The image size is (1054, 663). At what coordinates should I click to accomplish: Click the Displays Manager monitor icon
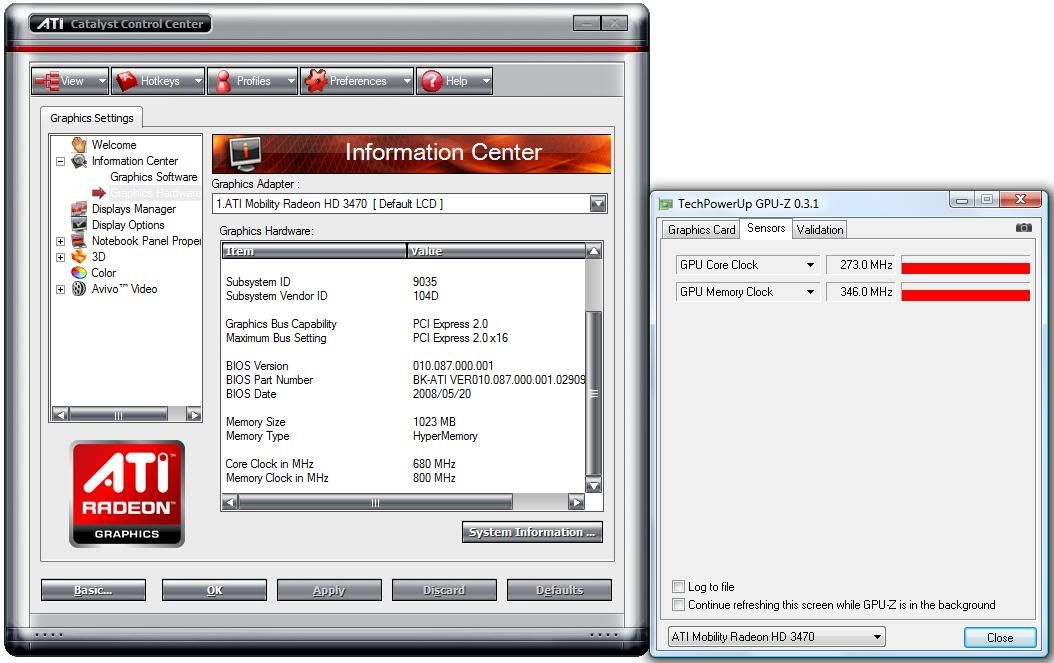tap(79, 208)
